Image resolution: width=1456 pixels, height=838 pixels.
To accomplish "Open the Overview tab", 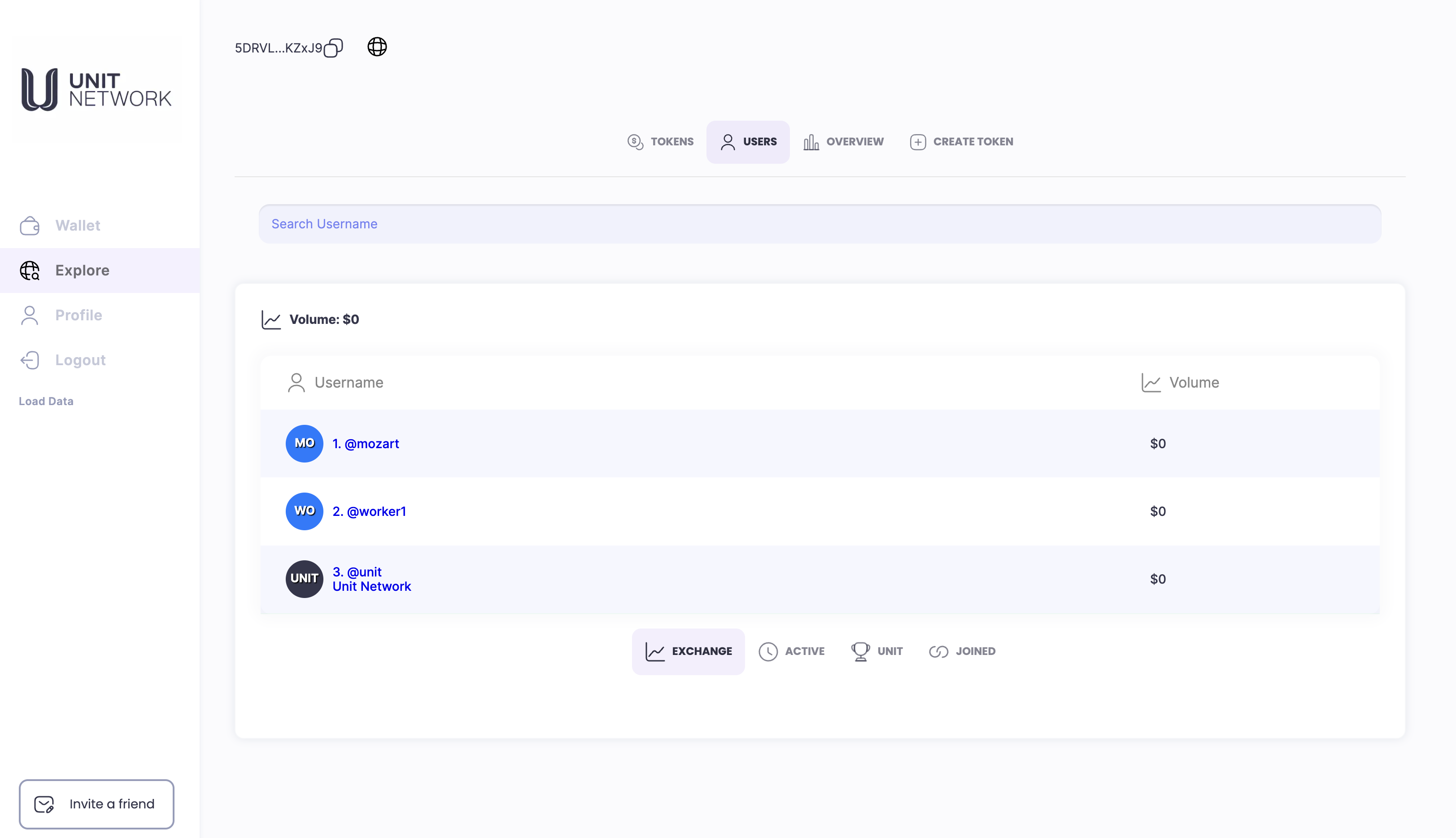I will tap(844, 142).
